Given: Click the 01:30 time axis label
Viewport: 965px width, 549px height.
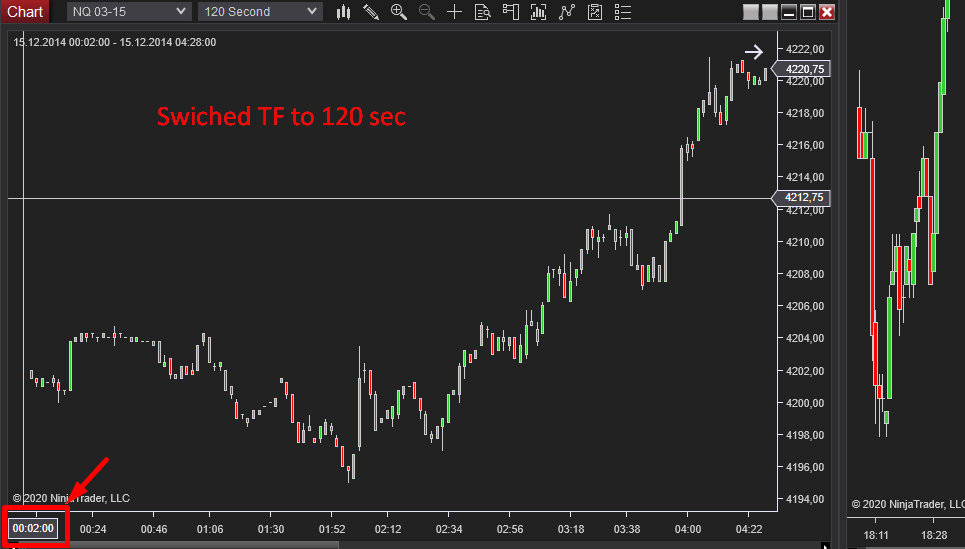Looking at the screenshot, I should [271, 529].
